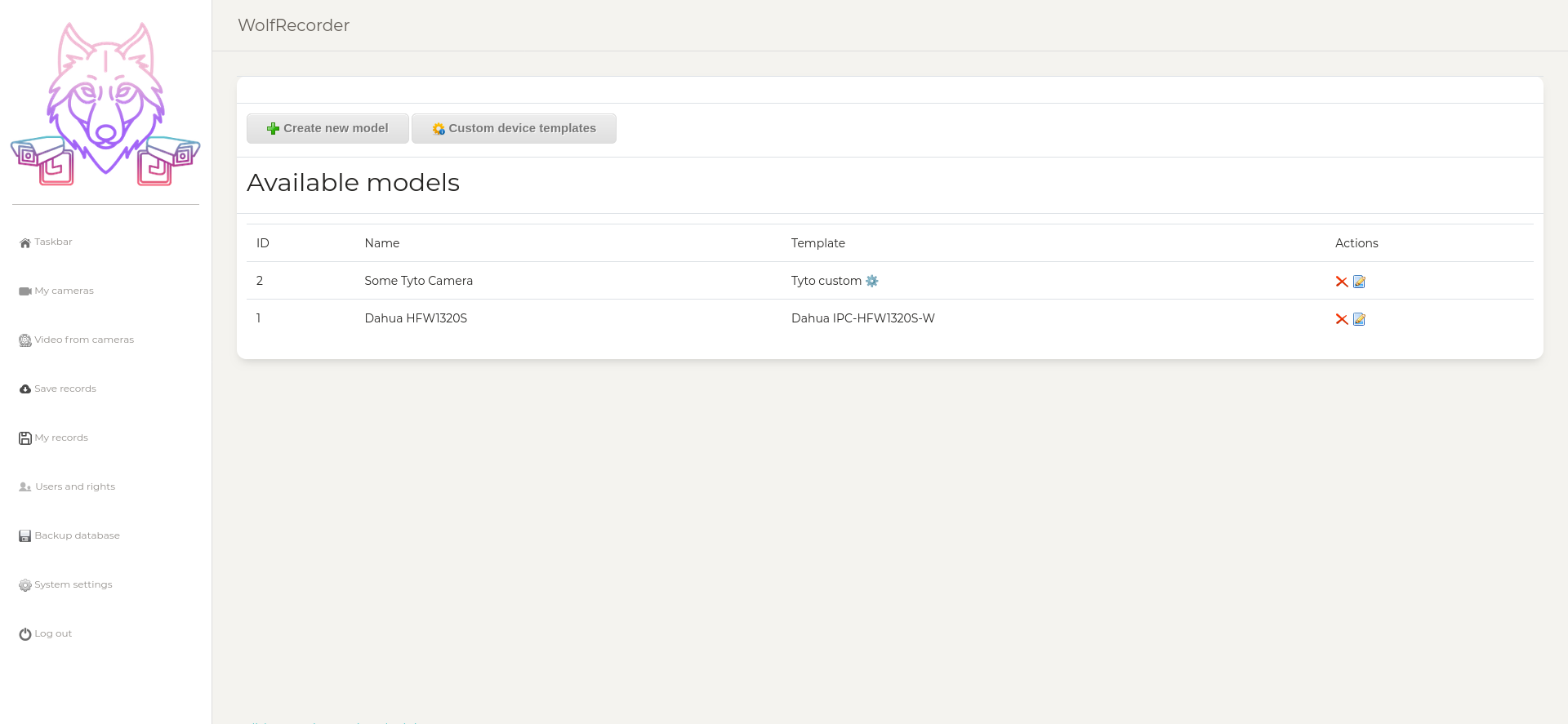Click the gear icon beside Tyto custom

pos(872,281)
